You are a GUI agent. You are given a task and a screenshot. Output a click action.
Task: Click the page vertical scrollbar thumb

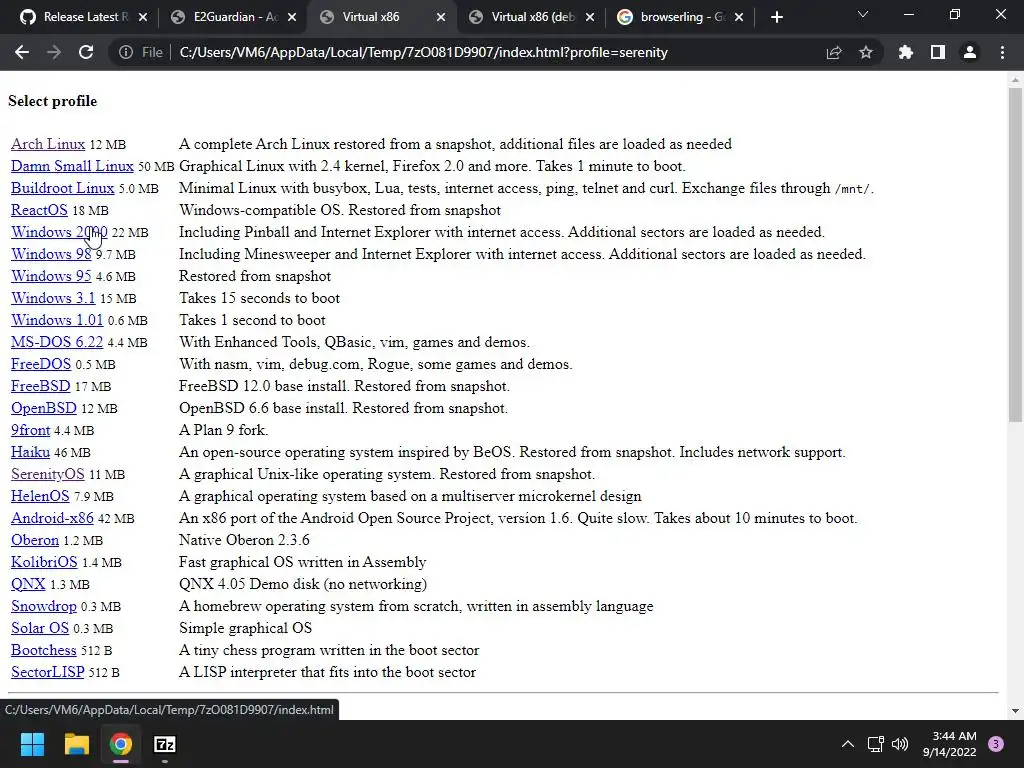pyautogui.click(x=1015, y=255)
